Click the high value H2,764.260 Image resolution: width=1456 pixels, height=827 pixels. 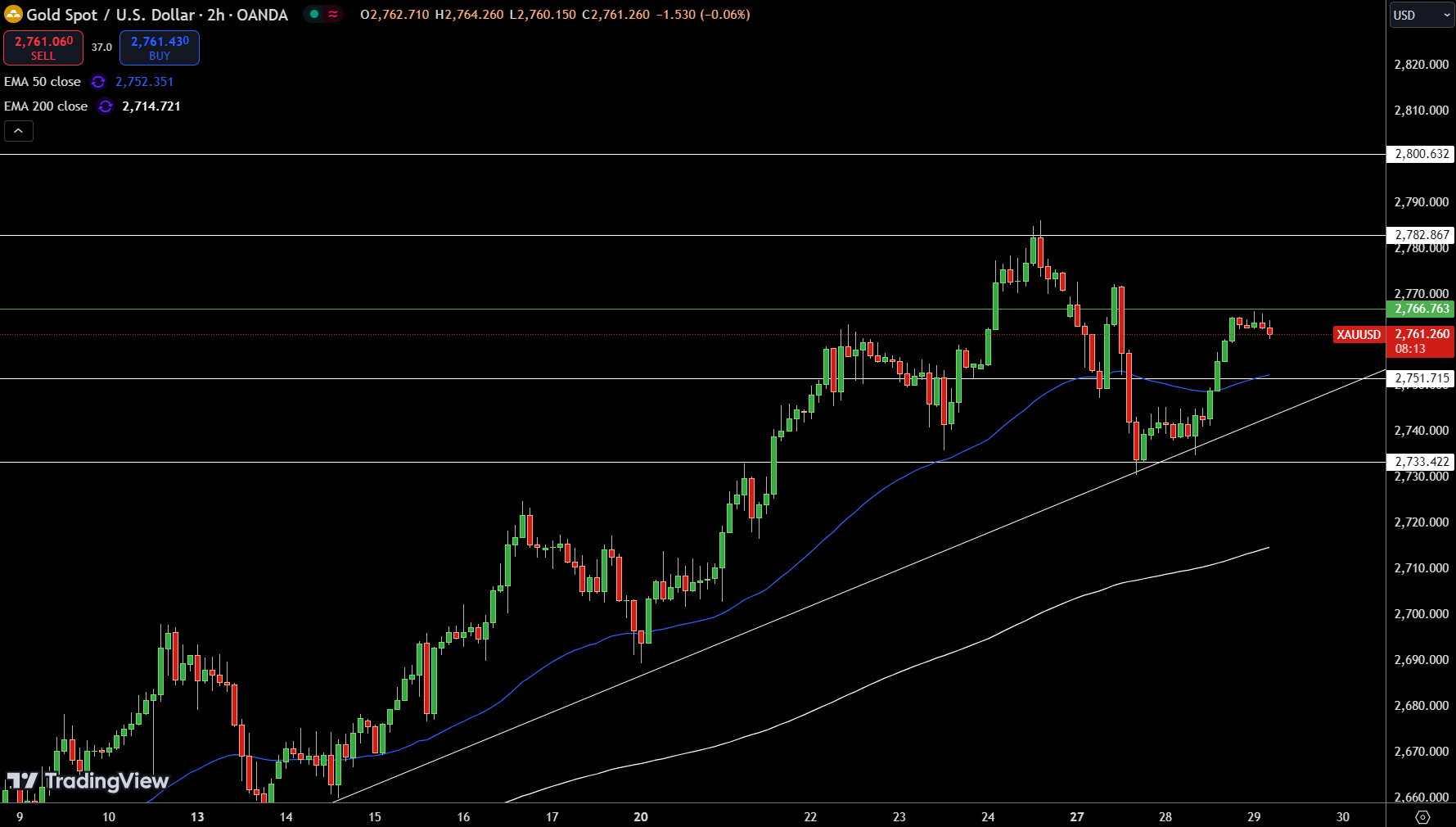click(469, 15)
